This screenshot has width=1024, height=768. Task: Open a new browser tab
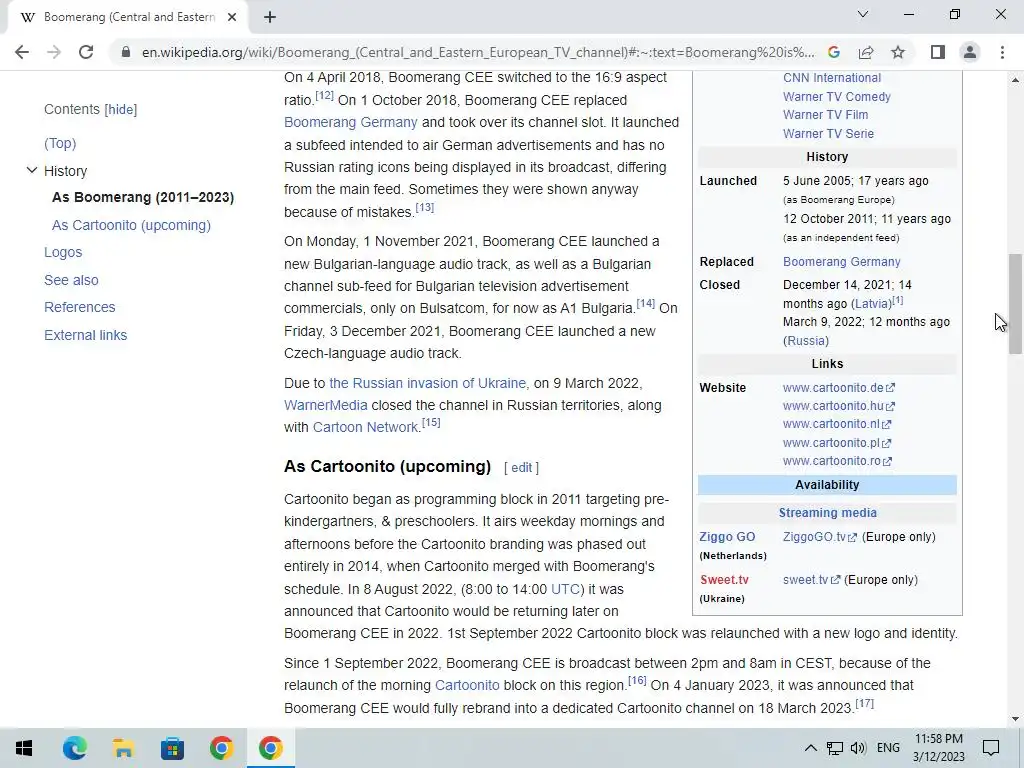[270, 17]
